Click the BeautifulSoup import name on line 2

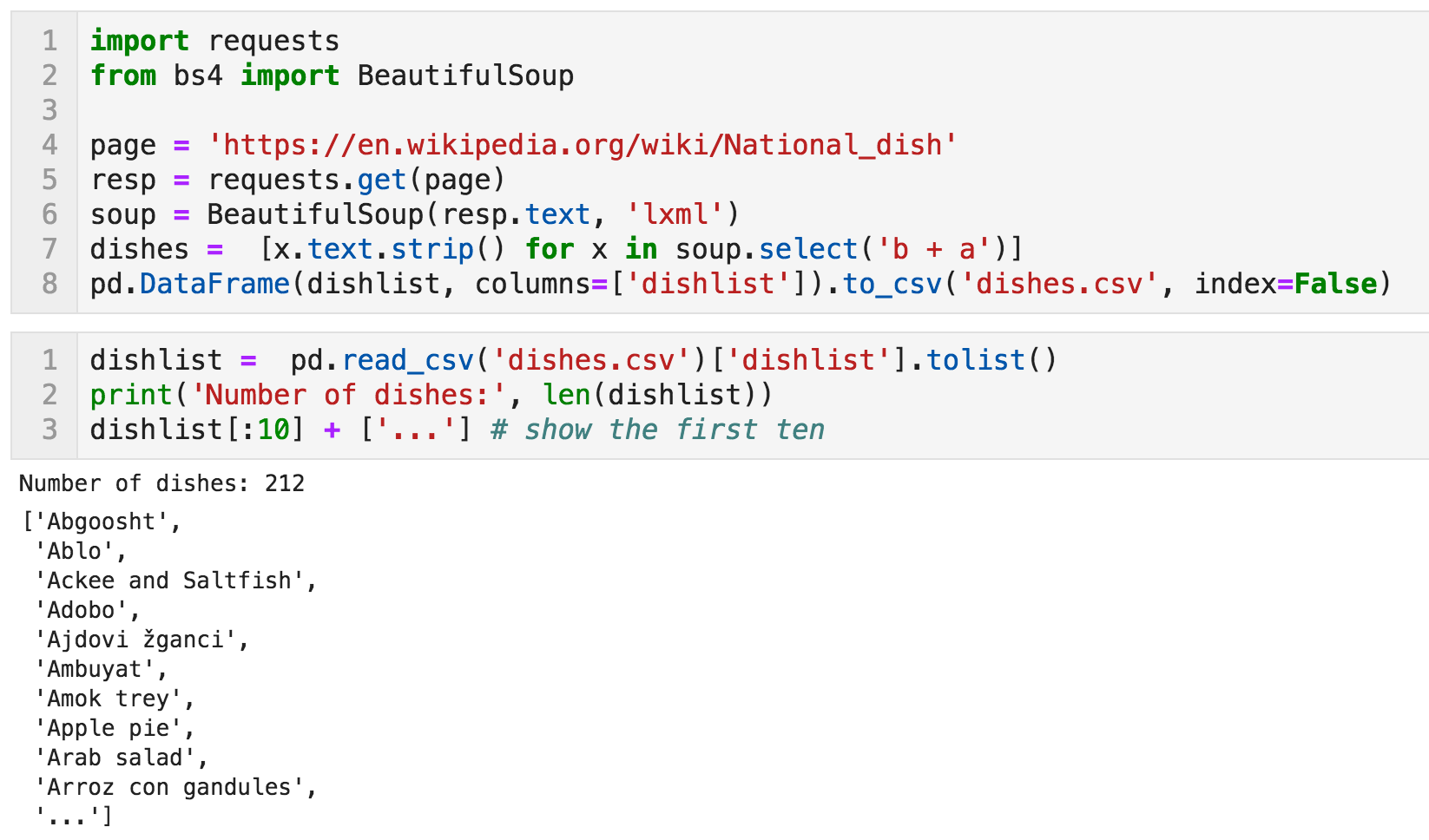[x=465, y=75]
